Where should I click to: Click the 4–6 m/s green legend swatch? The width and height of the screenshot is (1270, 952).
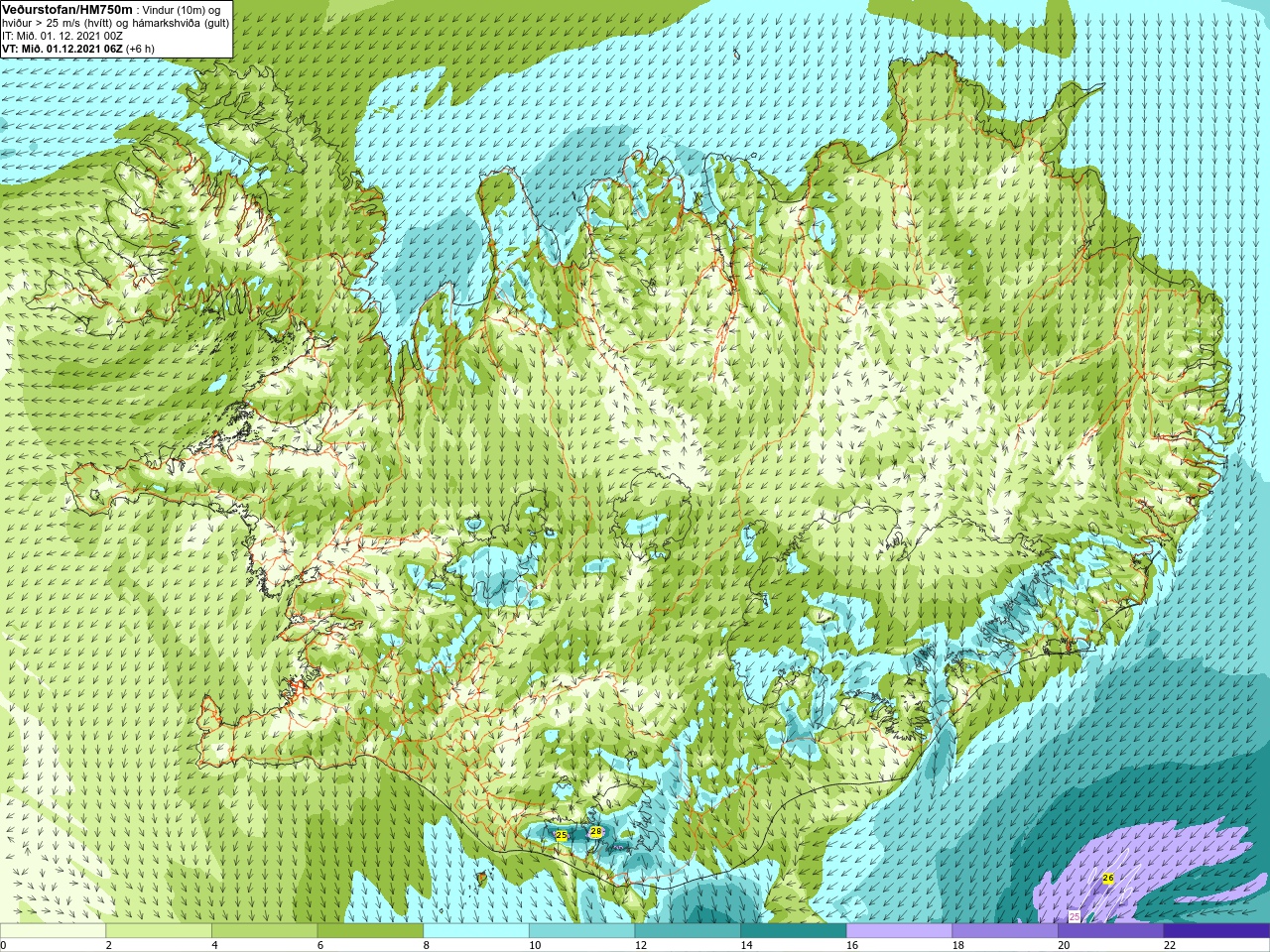pyautogui.click(x=264, y=931)
